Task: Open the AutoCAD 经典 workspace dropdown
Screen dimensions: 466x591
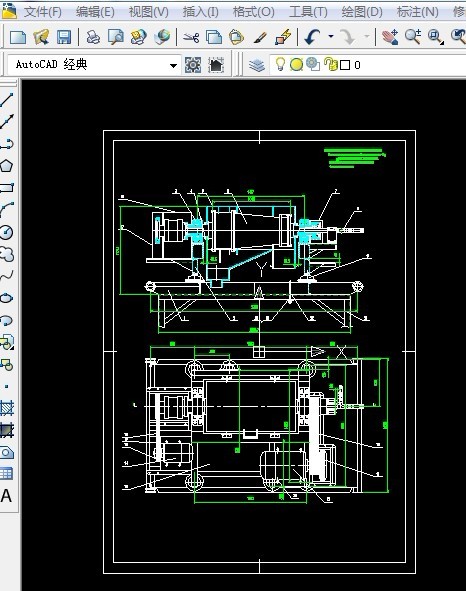Action: pyautogui.click(x=173, y=65)
